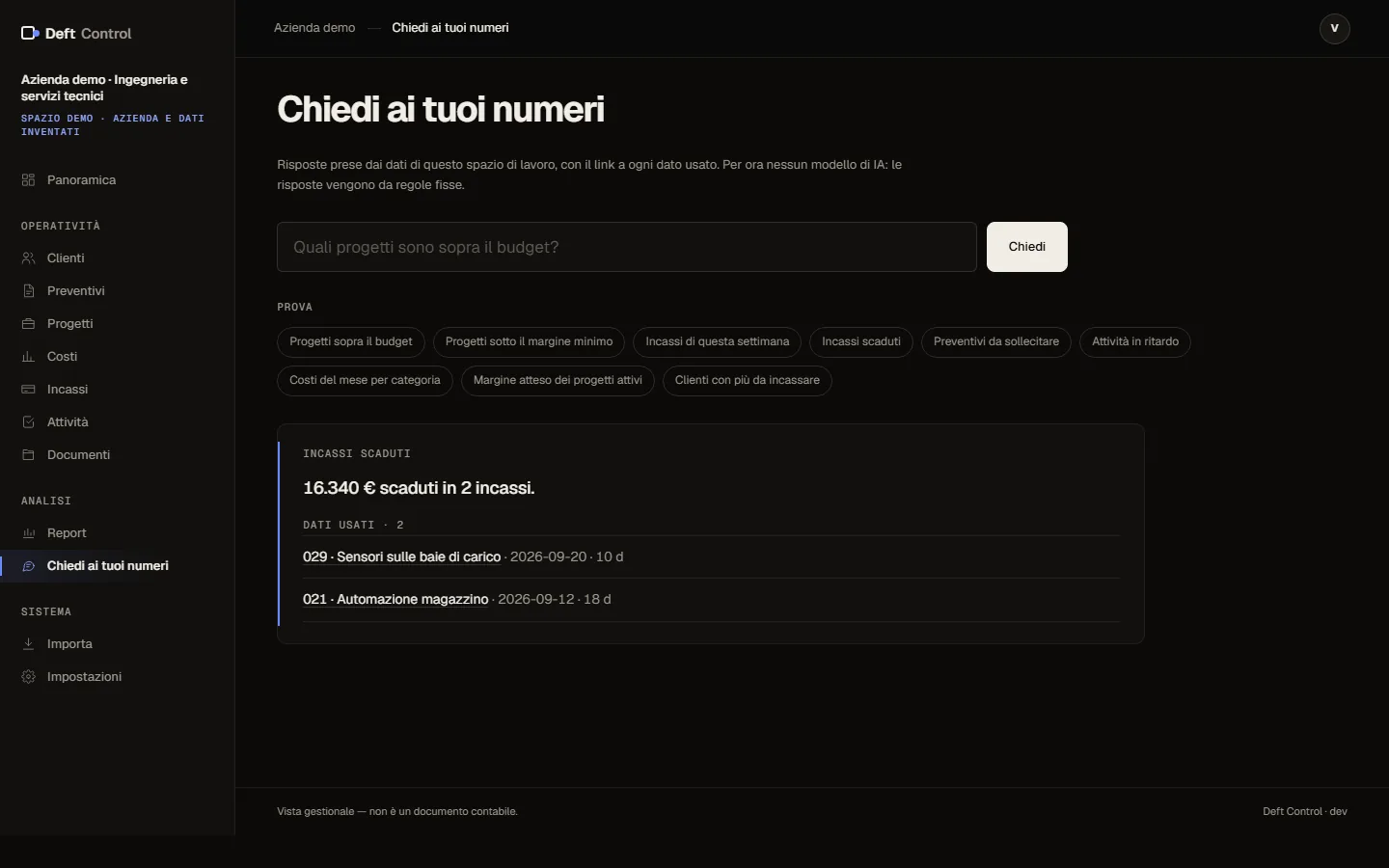Select the Documenti folder icon
1389x868 pixels.
point(29,455)
